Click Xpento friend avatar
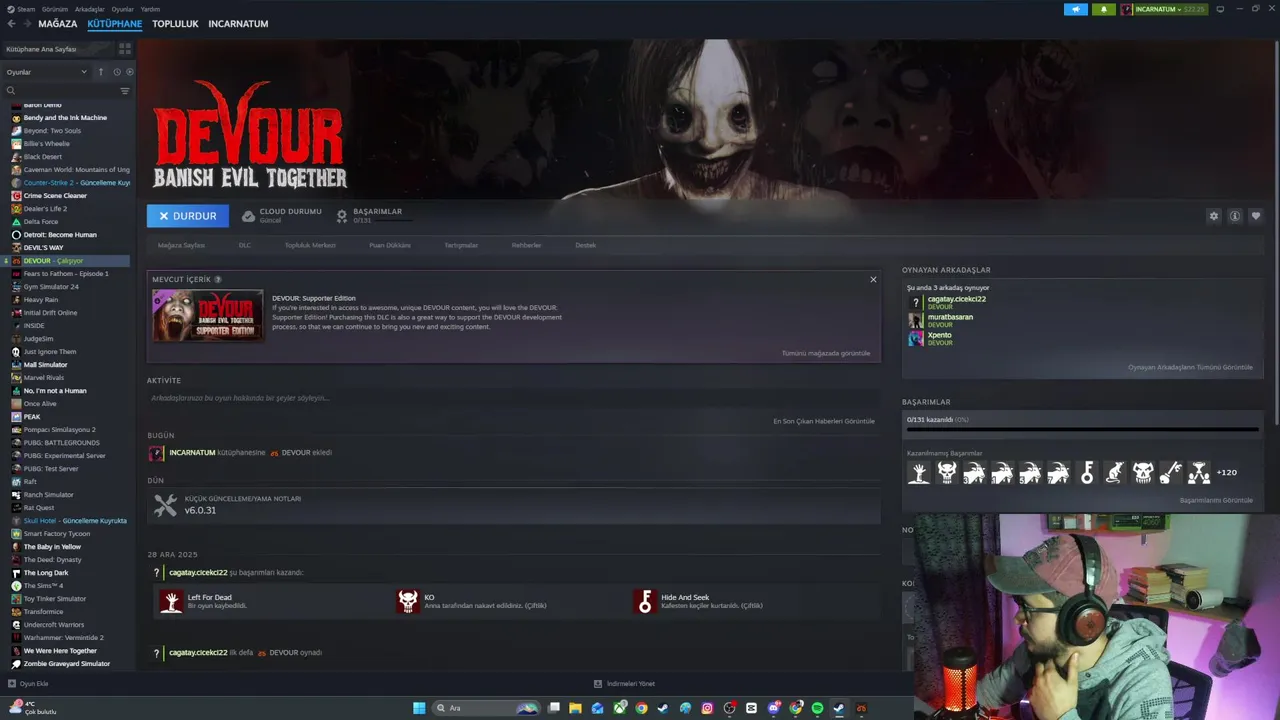Viewport: 1280px width, 720px height. coord(916,338)
